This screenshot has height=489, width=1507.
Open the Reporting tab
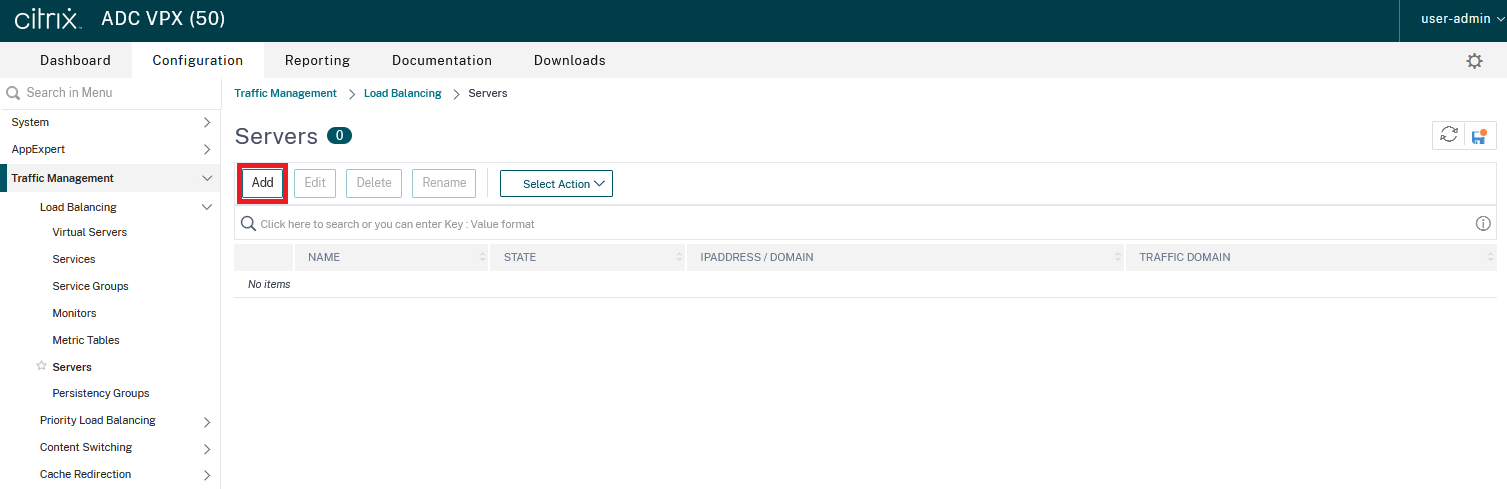click(x=317, y=60)
